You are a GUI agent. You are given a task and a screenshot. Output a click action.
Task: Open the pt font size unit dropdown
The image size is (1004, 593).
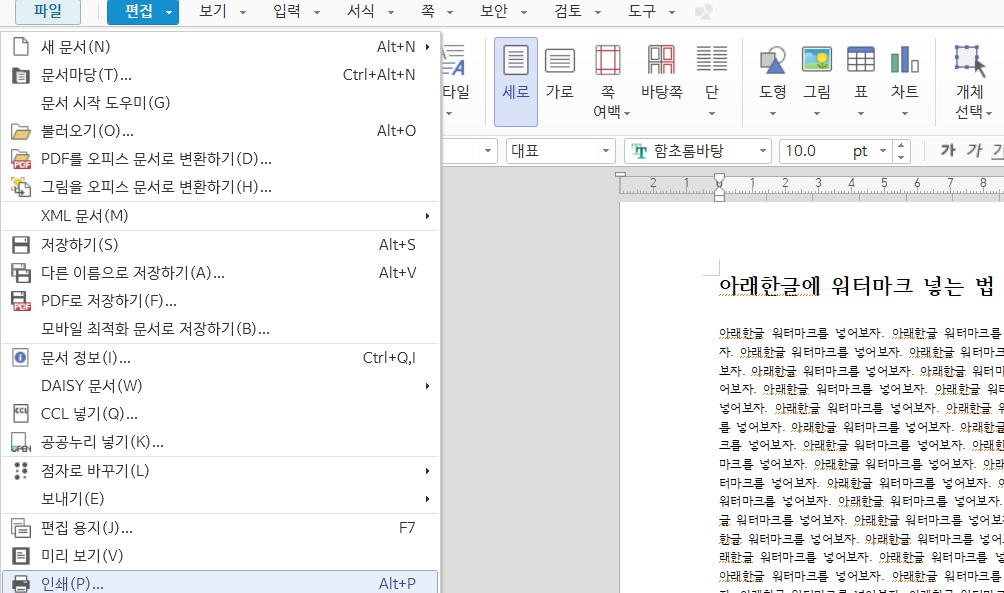[x=883, y=151]
